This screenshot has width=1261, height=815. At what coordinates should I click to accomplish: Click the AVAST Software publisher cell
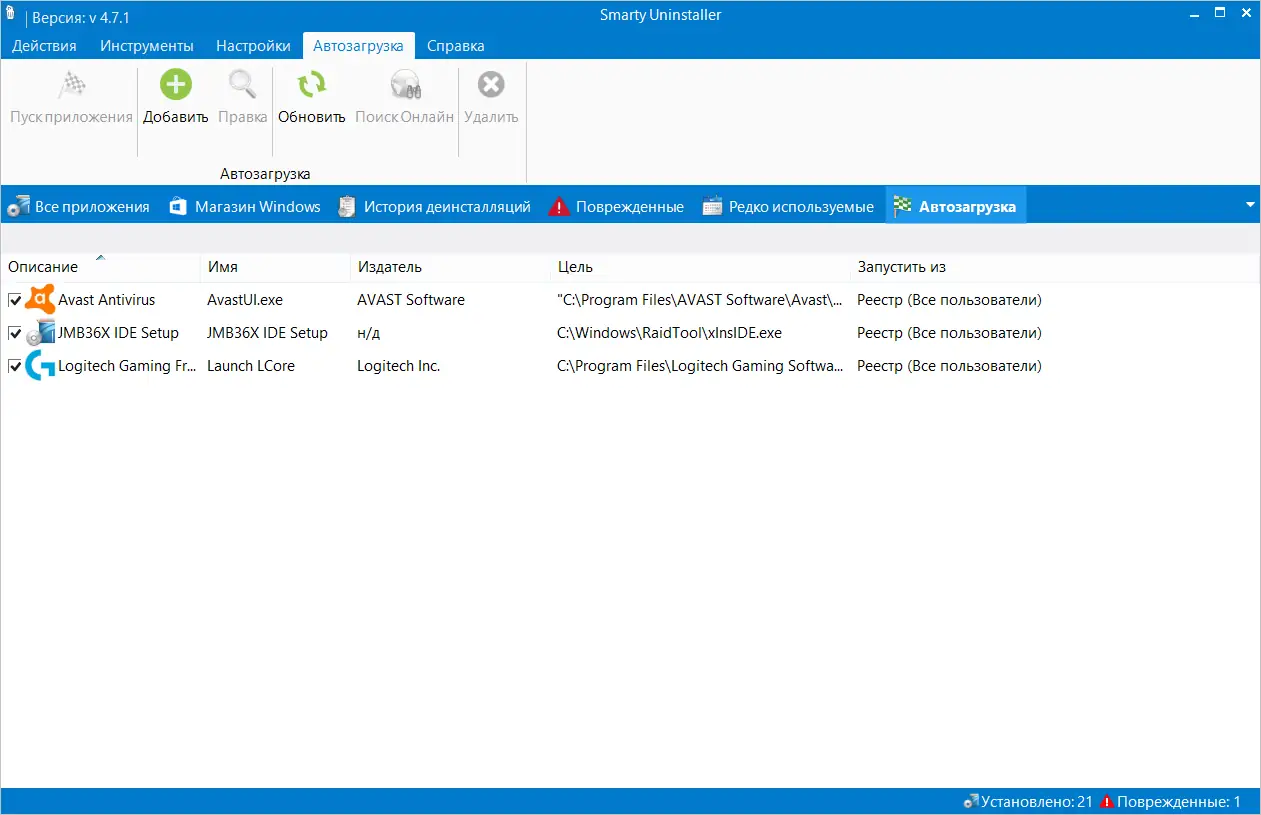411,300
